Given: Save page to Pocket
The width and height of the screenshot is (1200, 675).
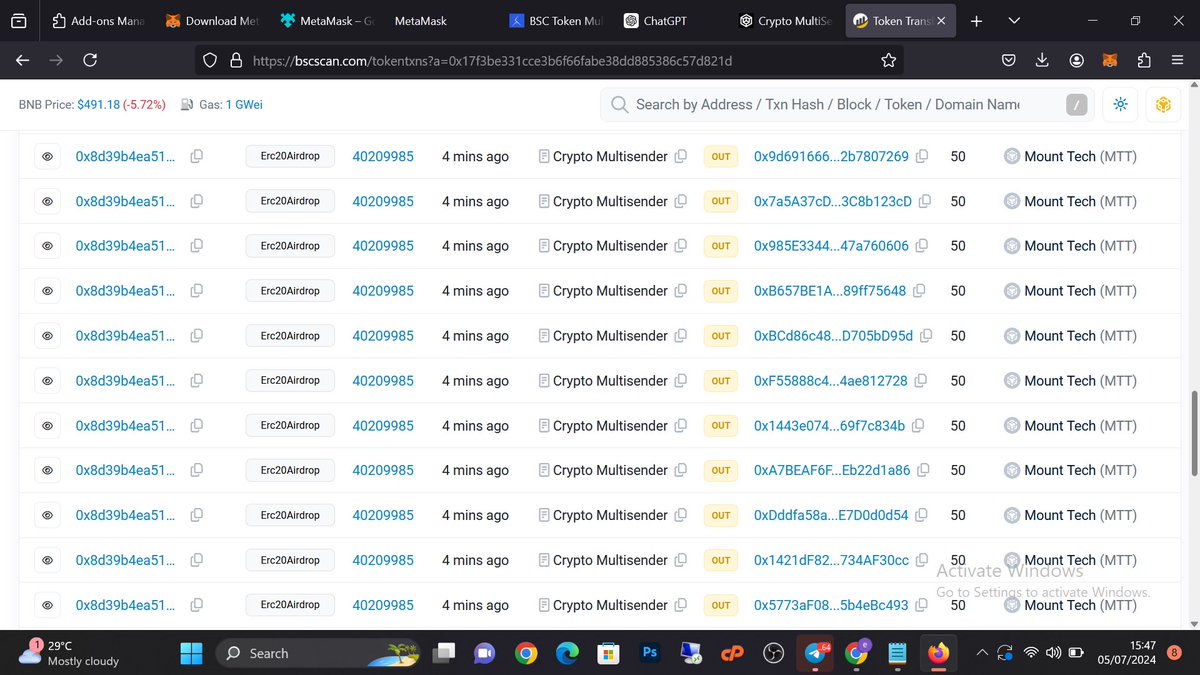Looking at the screenshot, I should click(1009, 61).
